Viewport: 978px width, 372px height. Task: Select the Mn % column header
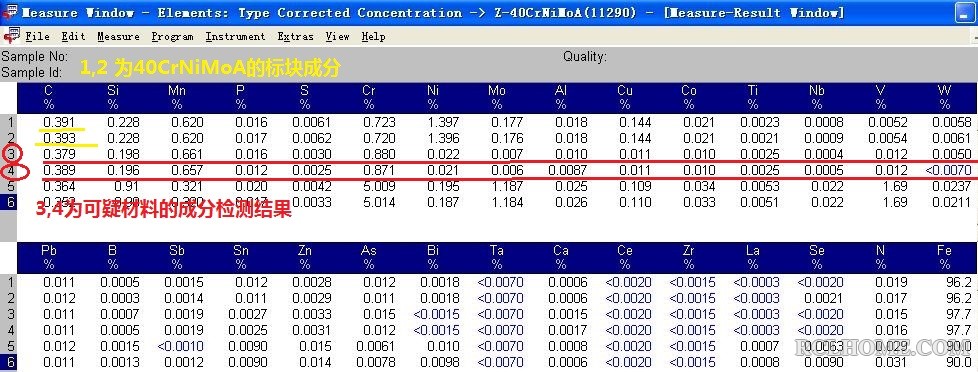click(x=177, y=97)
